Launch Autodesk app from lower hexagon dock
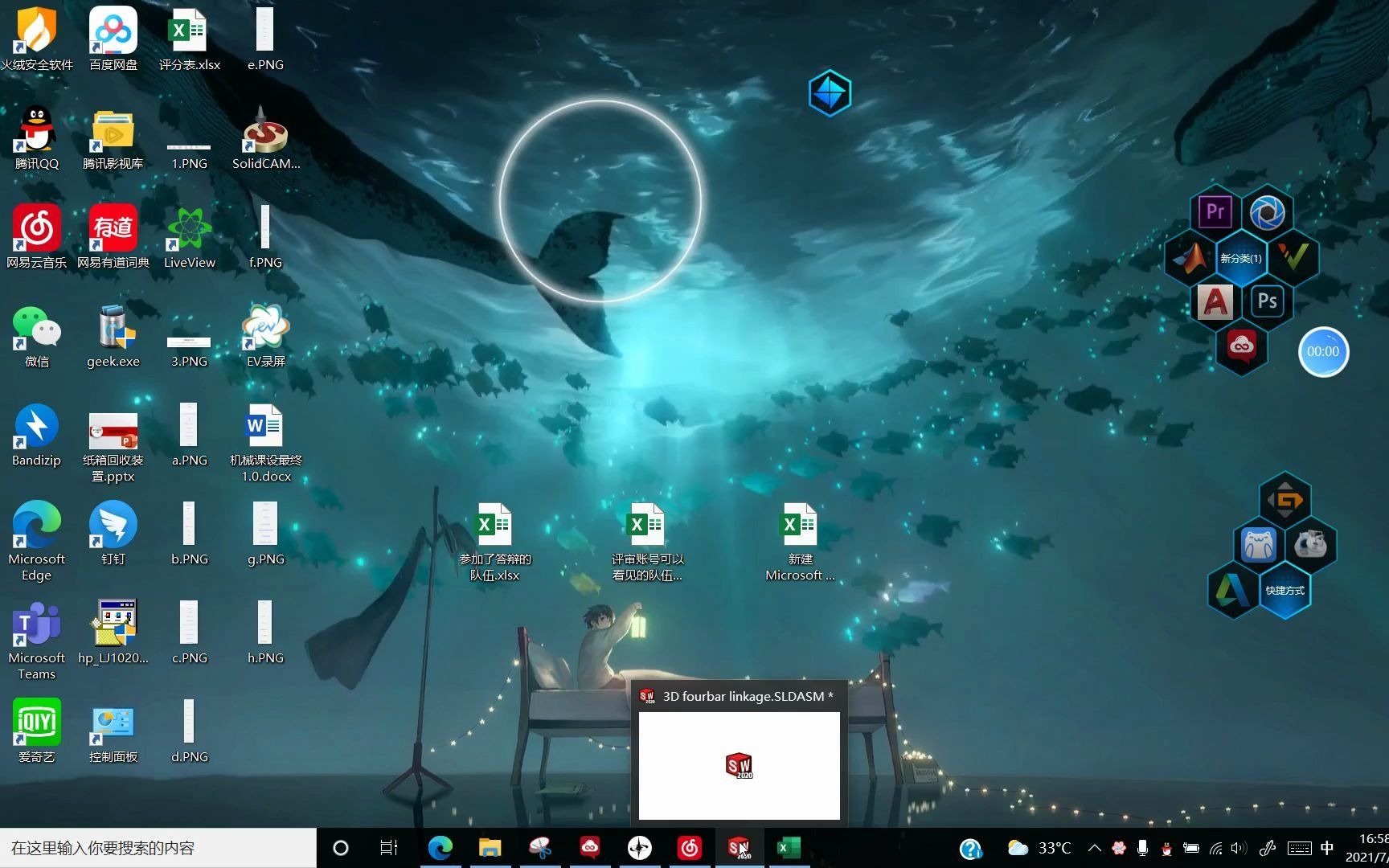This screenshot has width=1389, height=868. point(1233,590)
